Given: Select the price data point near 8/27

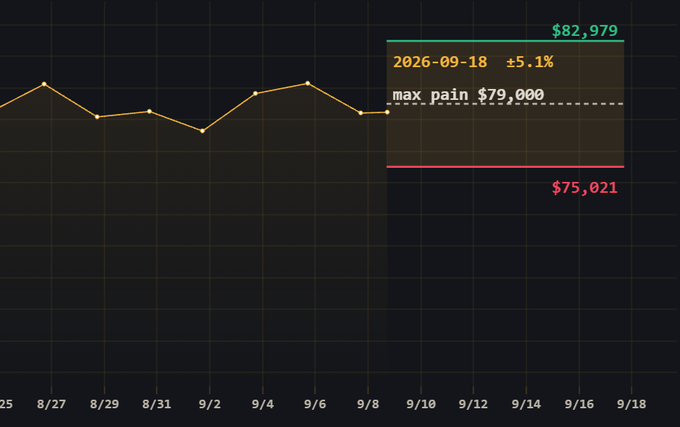Looking at the screenshot, I should pyautogui.click(x=44, y=84).
